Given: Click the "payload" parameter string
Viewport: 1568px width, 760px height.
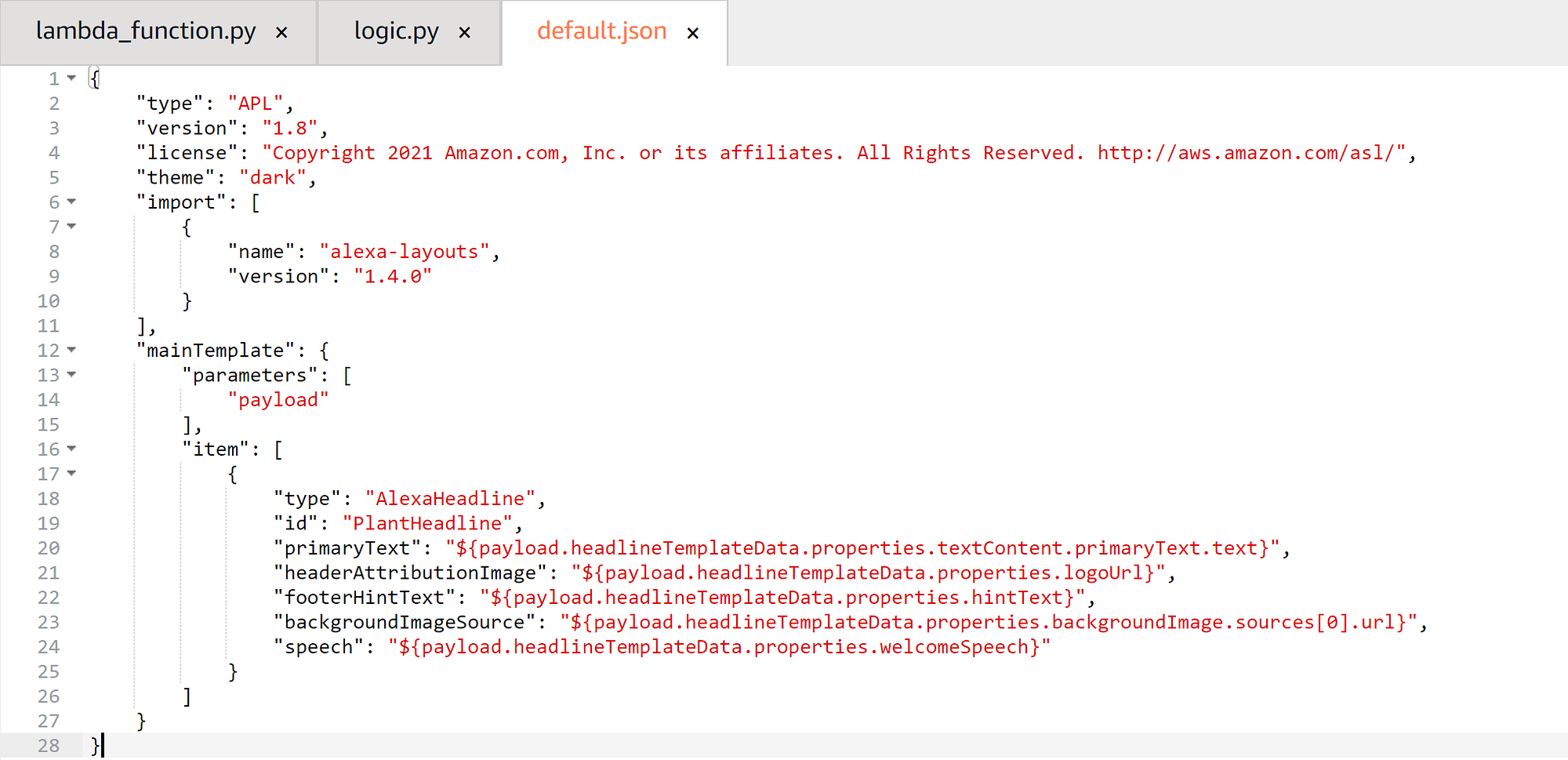Looking at the screenshot, I should click(x=278, y=400).
